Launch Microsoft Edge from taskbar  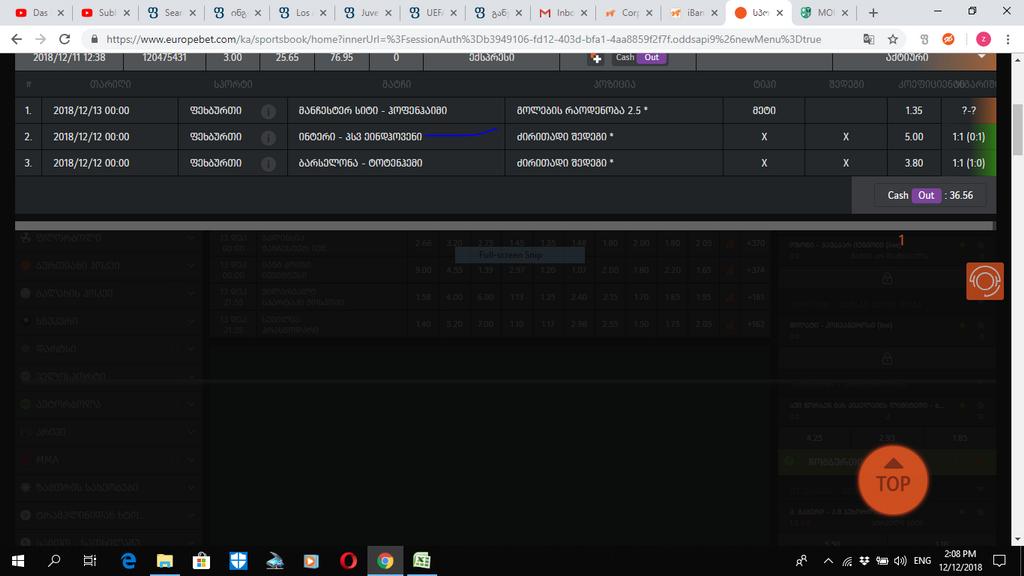click(x=128, y=561)
